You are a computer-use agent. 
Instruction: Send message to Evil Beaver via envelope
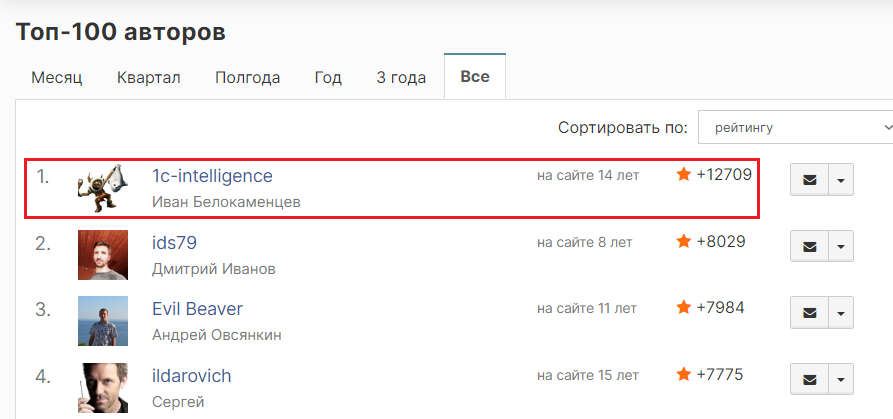(809, 313)
